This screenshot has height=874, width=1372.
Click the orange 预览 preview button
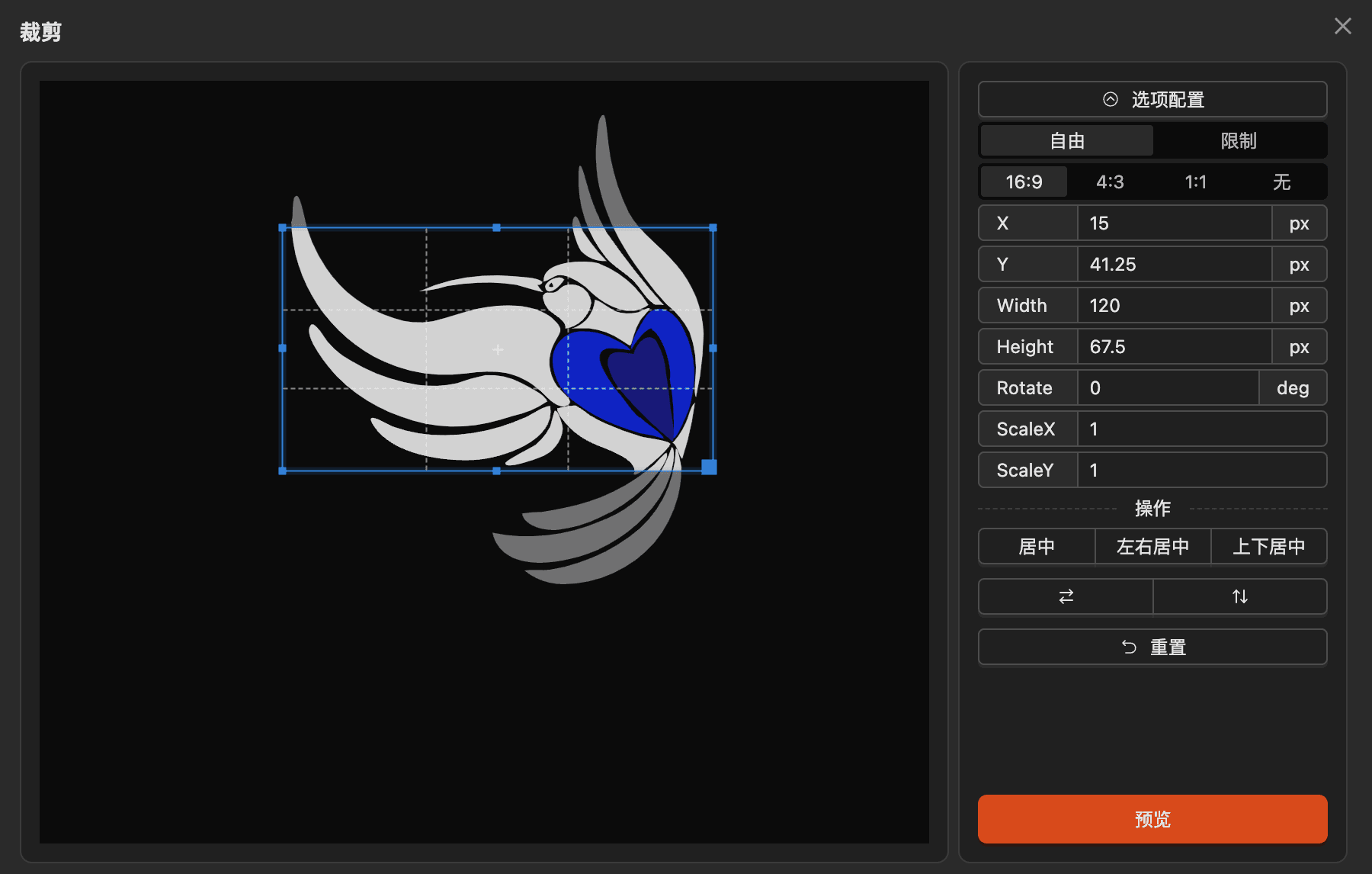tap(1152, 818)
